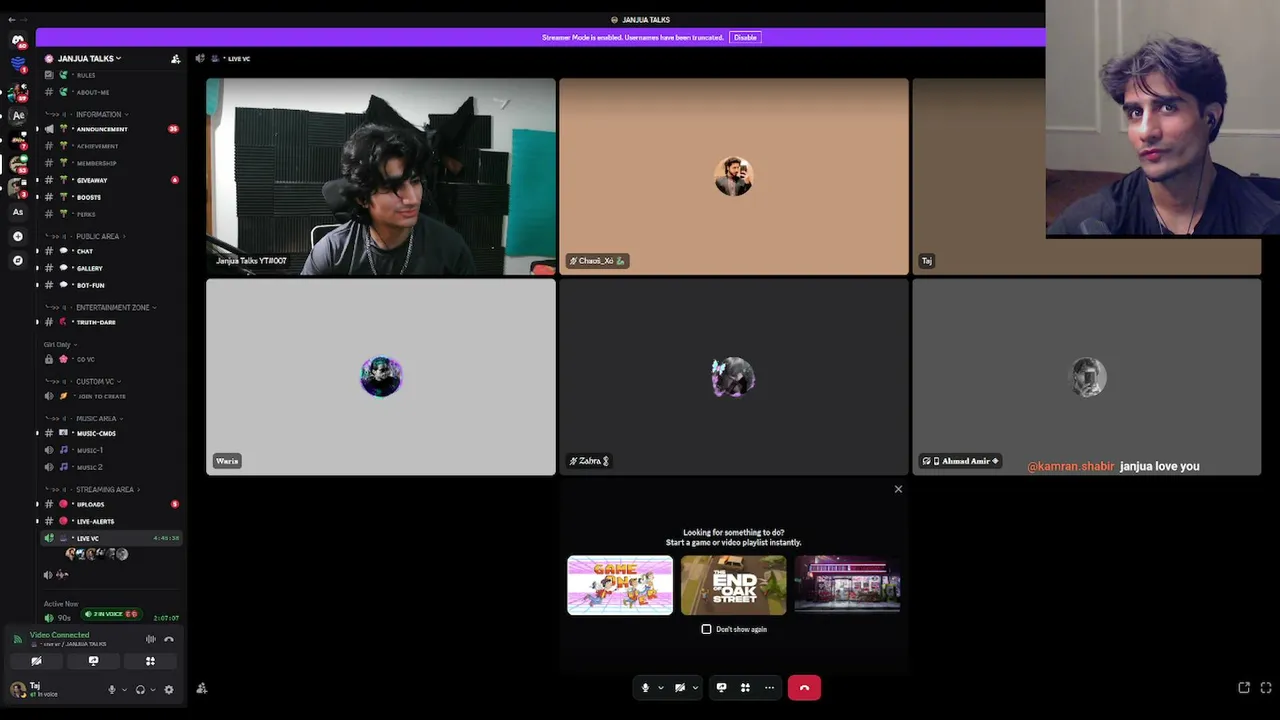Open the ANNOUNCEMENT channel
The image size is (1280, 720).
(112, 129)
